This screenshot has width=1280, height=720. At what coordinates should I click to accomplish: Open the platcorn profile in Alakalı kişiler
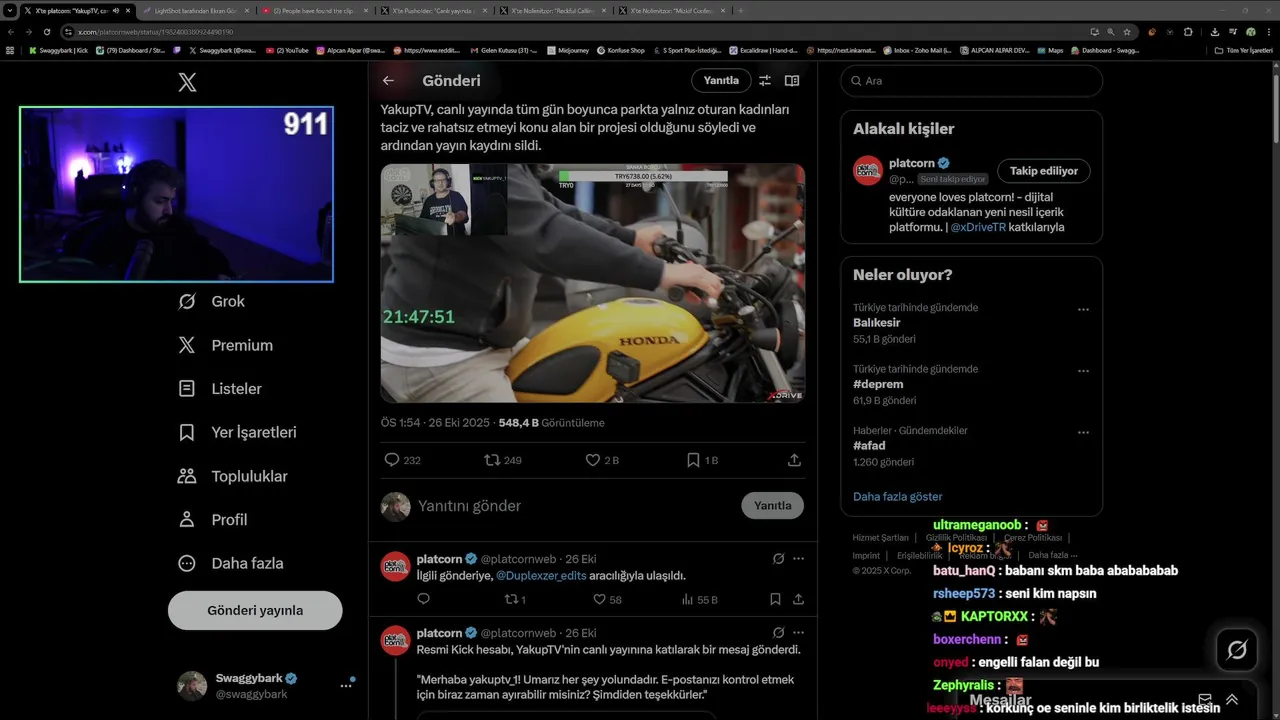point(912,163)
